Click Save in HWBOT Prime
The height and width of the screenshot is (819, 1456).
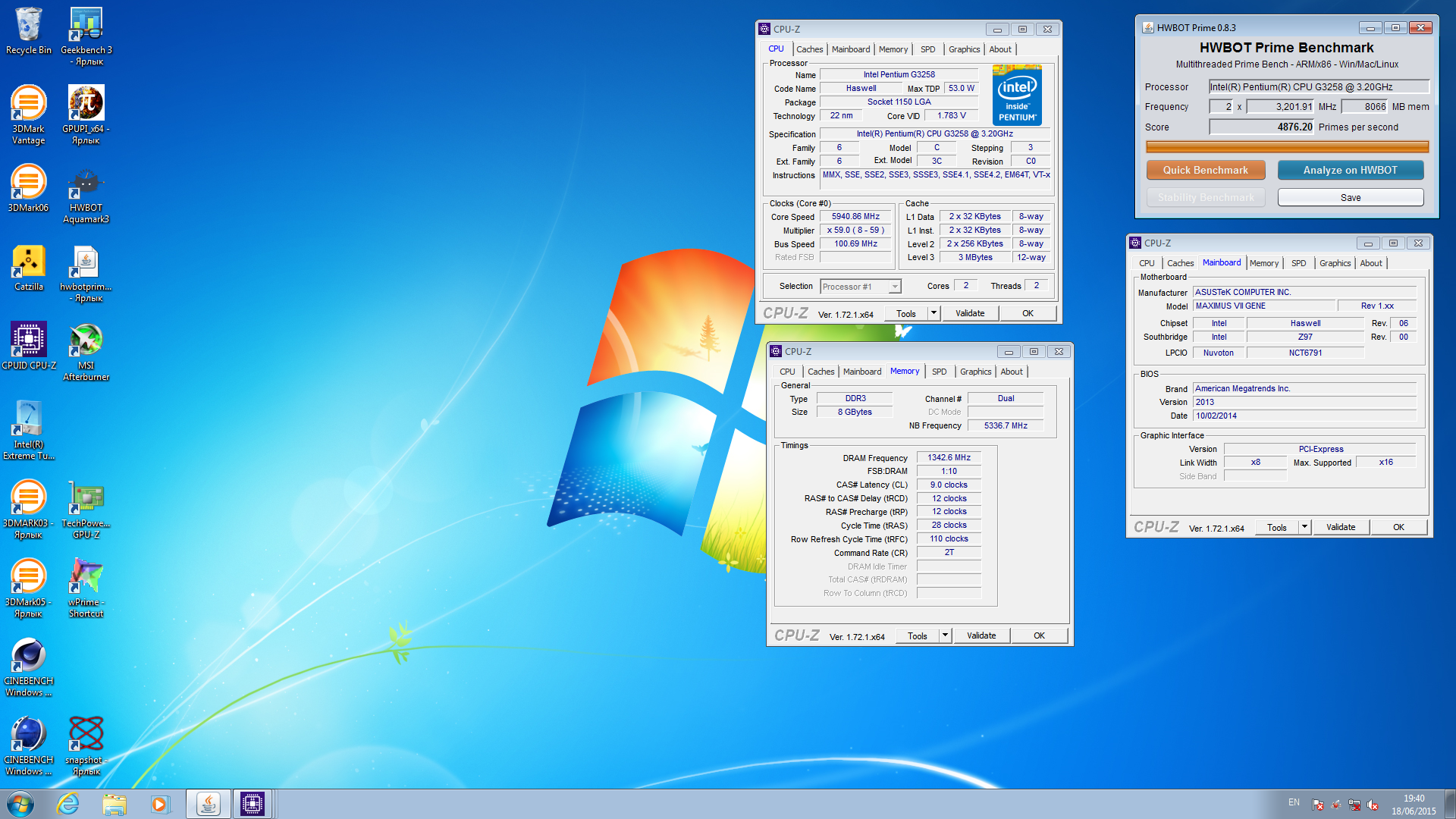point(1351,197)
